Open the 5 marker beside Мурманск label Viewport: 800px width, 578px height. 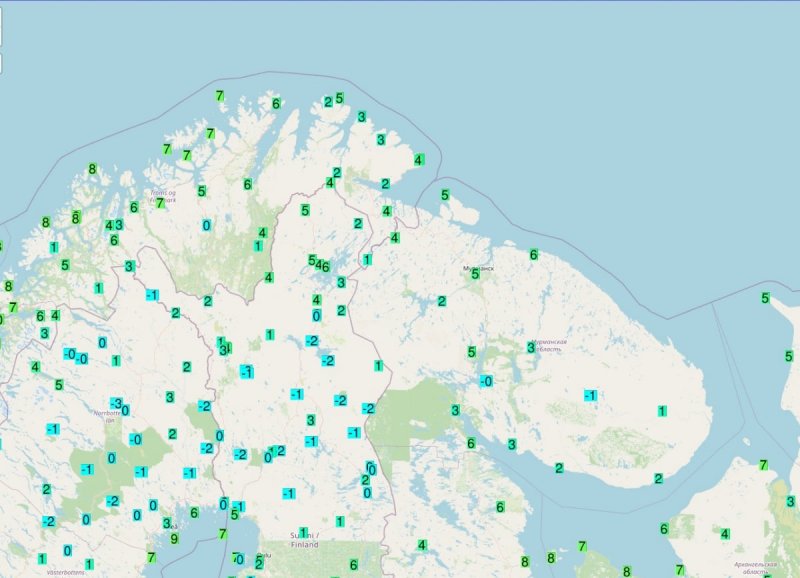point(475,274)
